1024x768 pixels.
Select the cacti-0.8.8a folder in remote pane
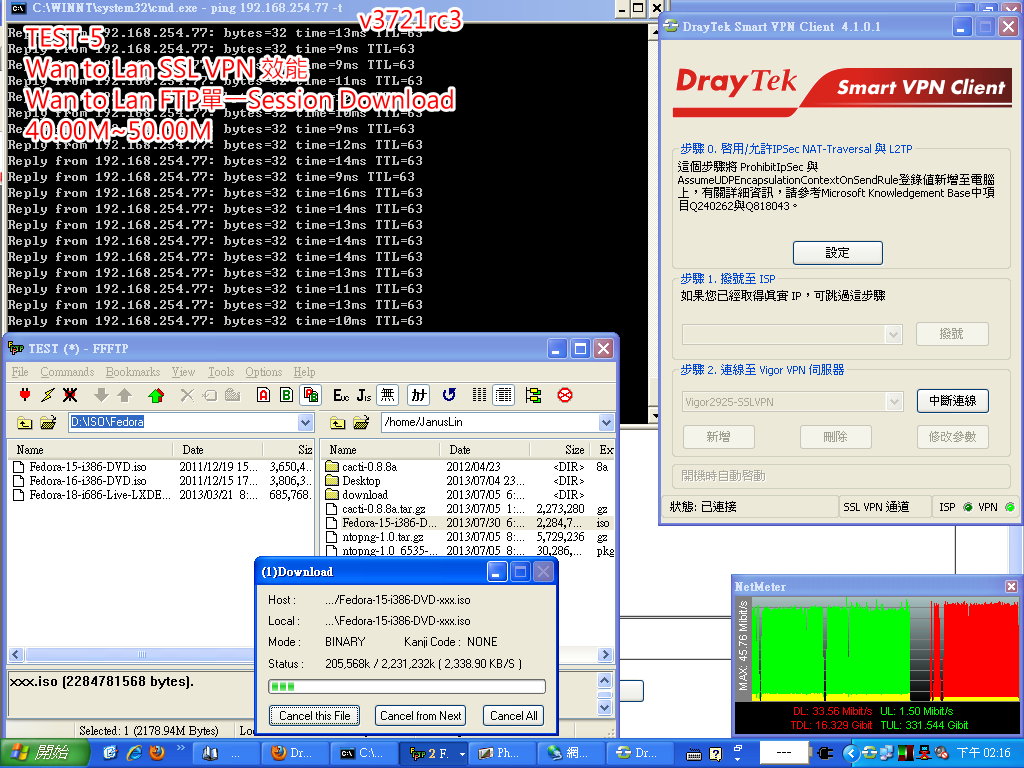pos(361,467)
